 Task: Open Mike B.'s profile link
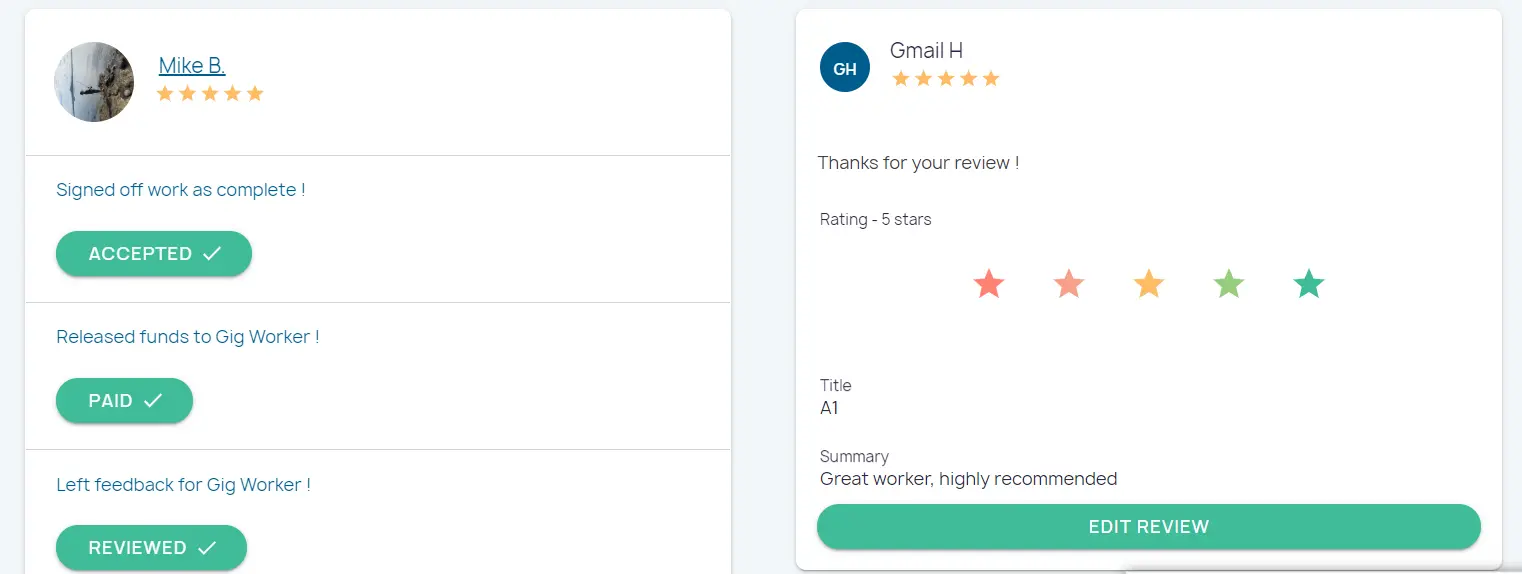192,66
